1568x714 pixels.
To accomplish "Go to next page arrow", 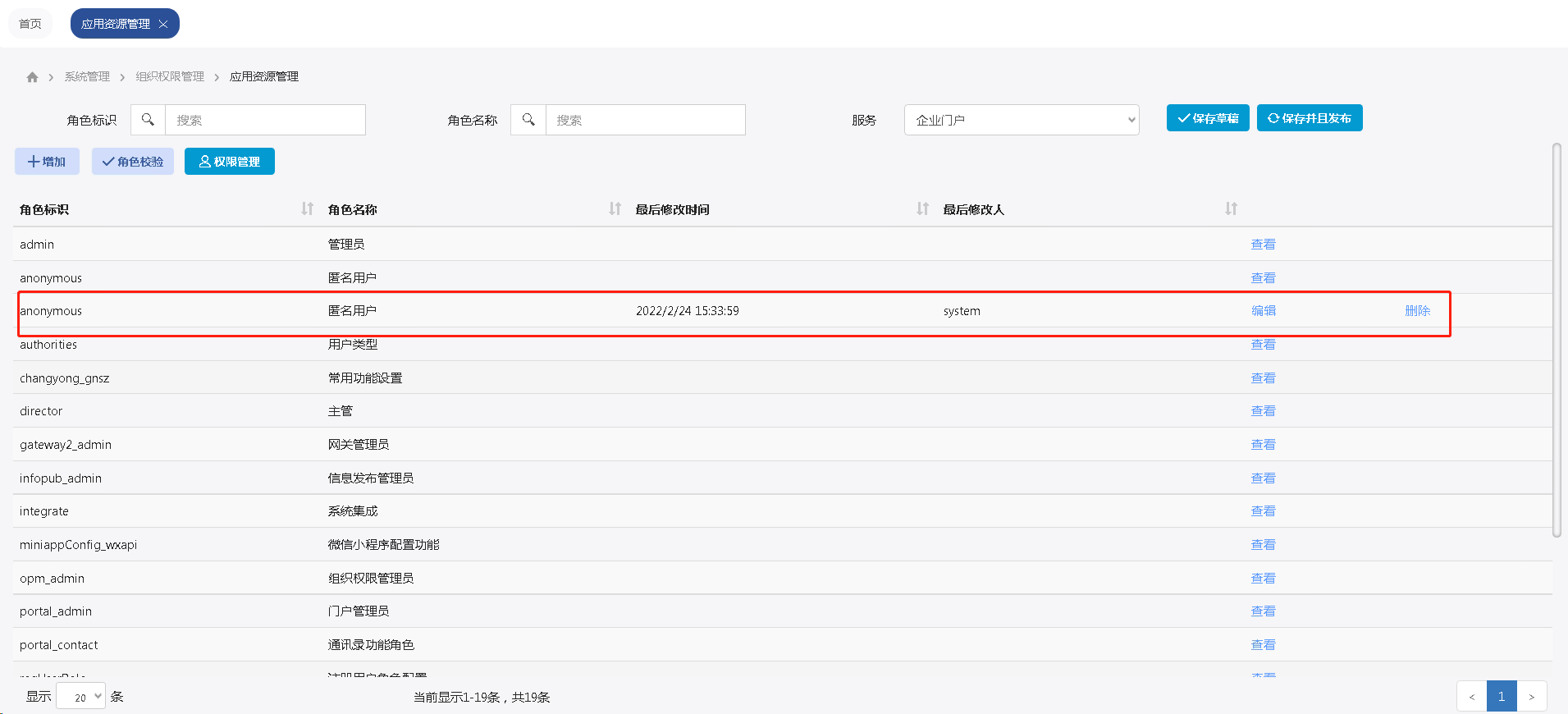I will tap(1531, 697).
